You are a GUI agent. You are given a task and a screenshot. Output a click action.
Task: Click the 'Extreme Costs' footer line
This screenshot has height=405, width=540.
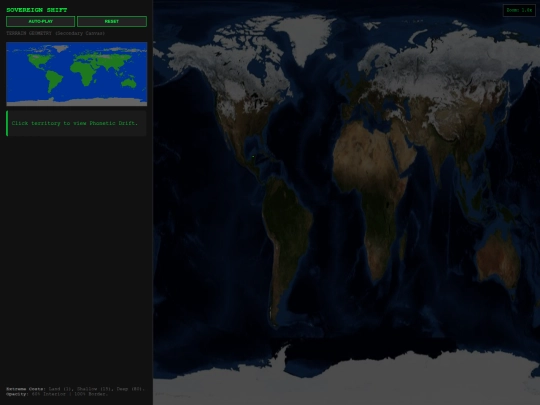pyautogui.click(x=75, y=389)
